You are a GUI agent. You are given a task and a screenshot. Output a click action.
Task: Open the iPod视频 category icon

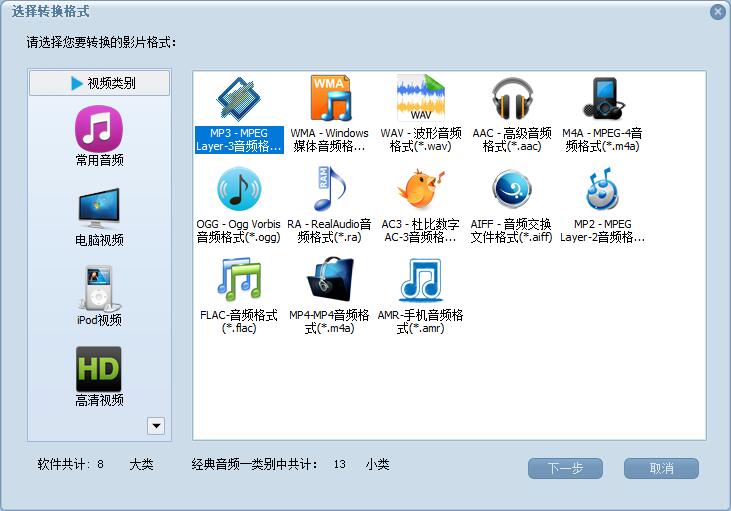tap(99, 288)
